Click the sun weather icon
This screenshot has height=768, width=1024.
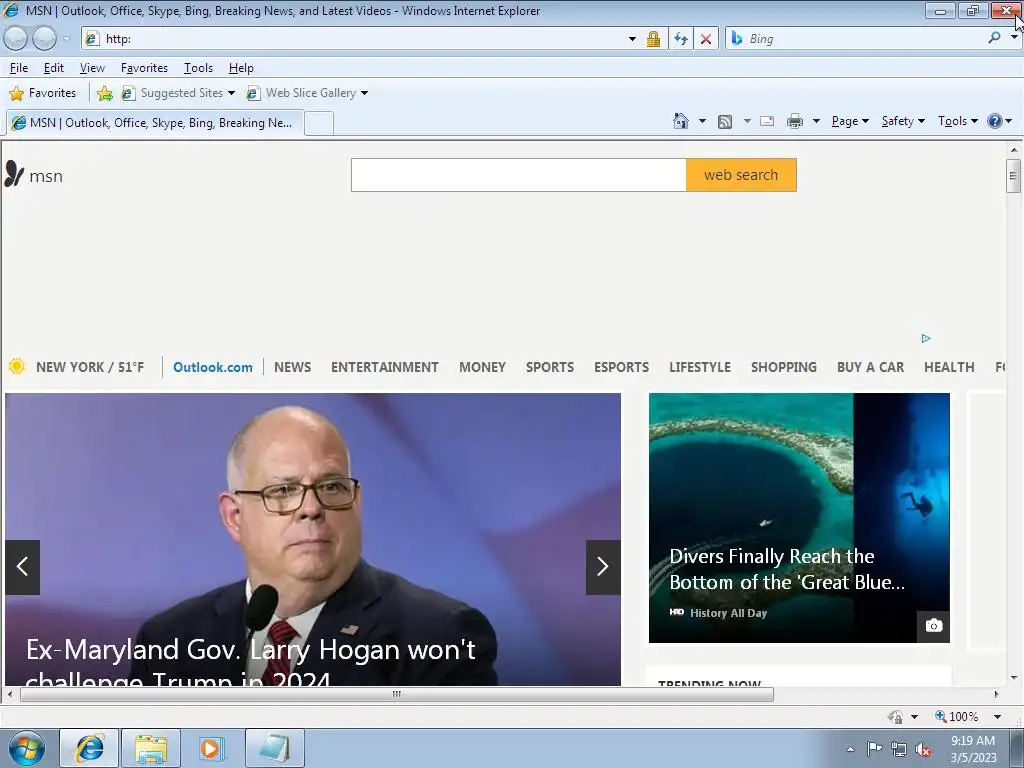[x=17, y=366]
